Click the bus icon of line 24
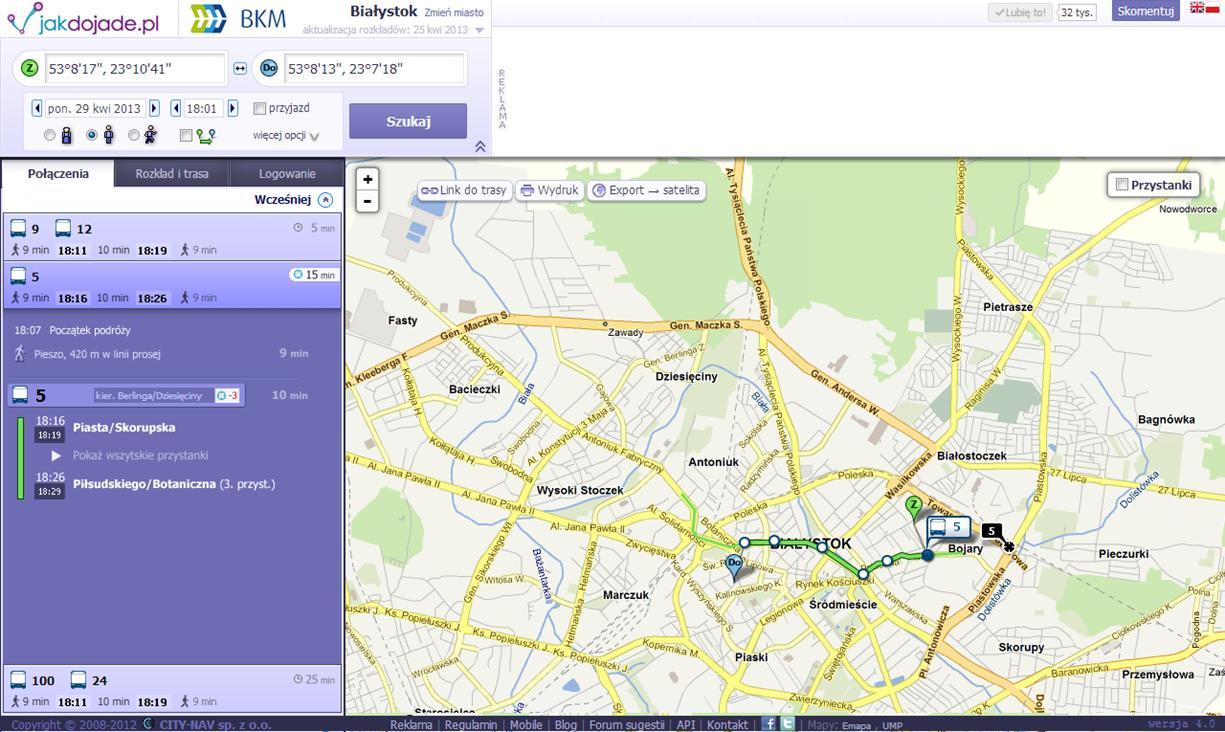Viewport: 1225px width, 732px height. [x=78, y=680]
